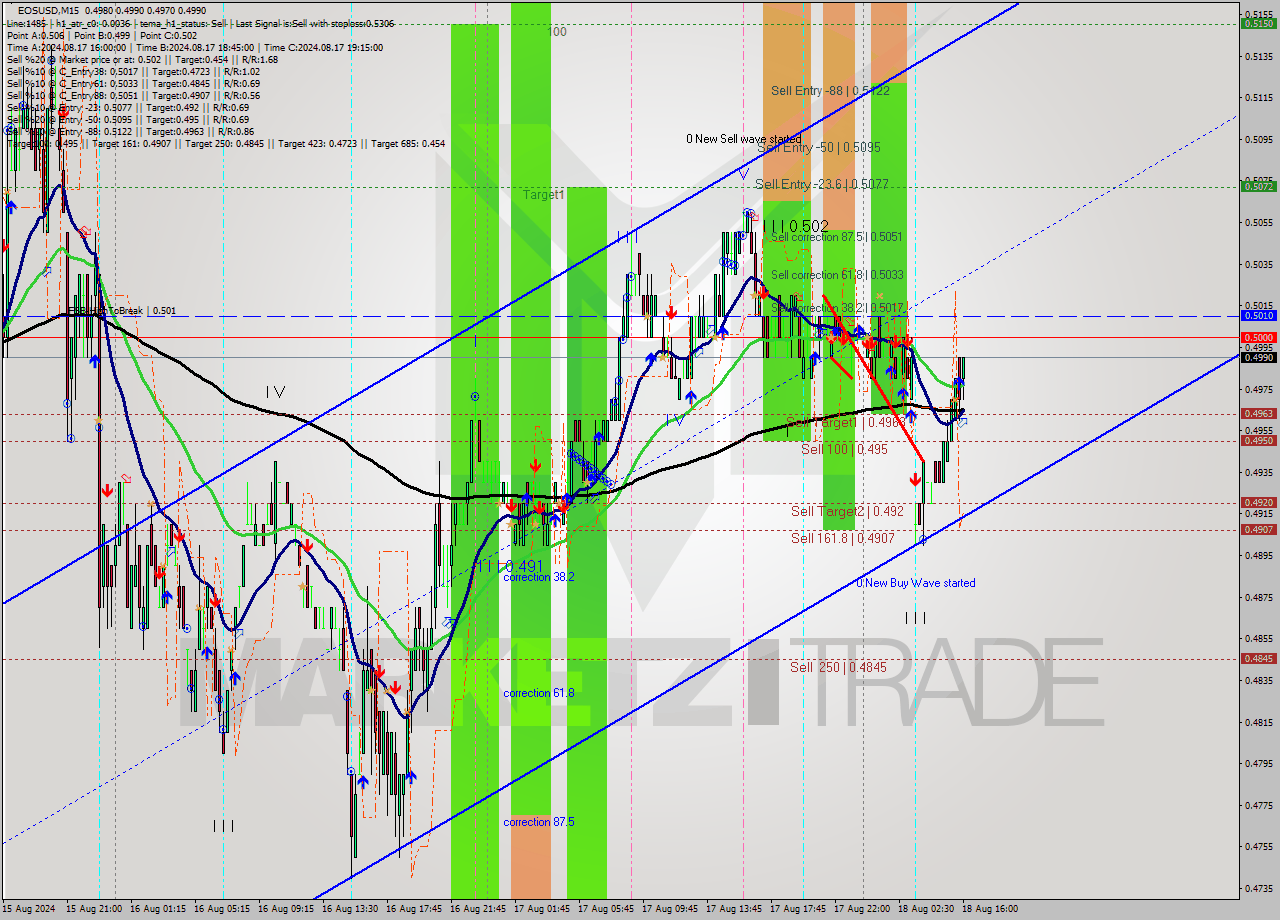Click the red 0.5000 price tag
The width and height of the screenshot is (1280, 920).
[x=1258, y=337]
